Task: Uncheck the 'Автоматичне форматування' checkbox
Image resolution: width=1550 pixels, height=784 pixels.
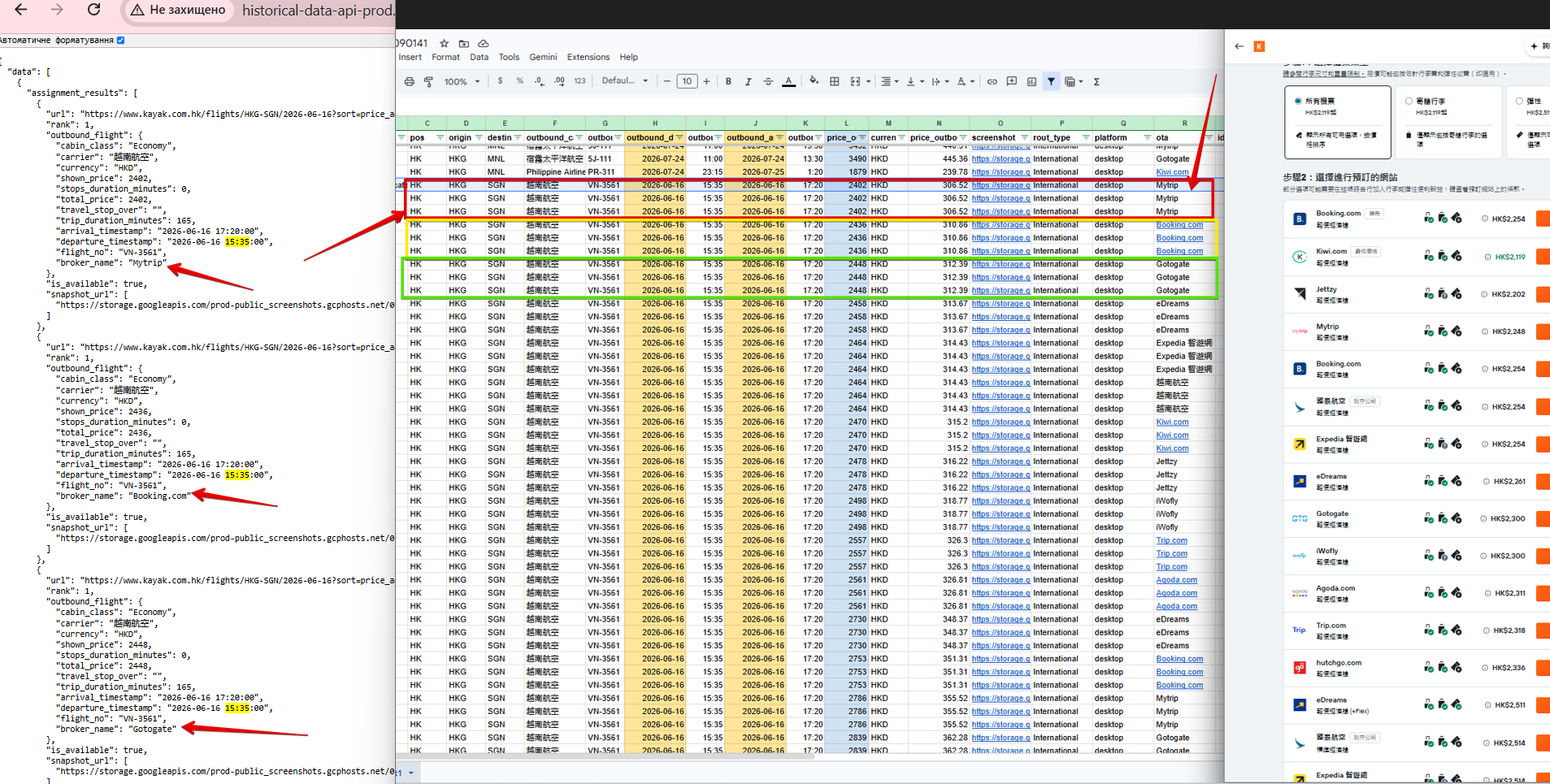Action: [x=121, y=40]
